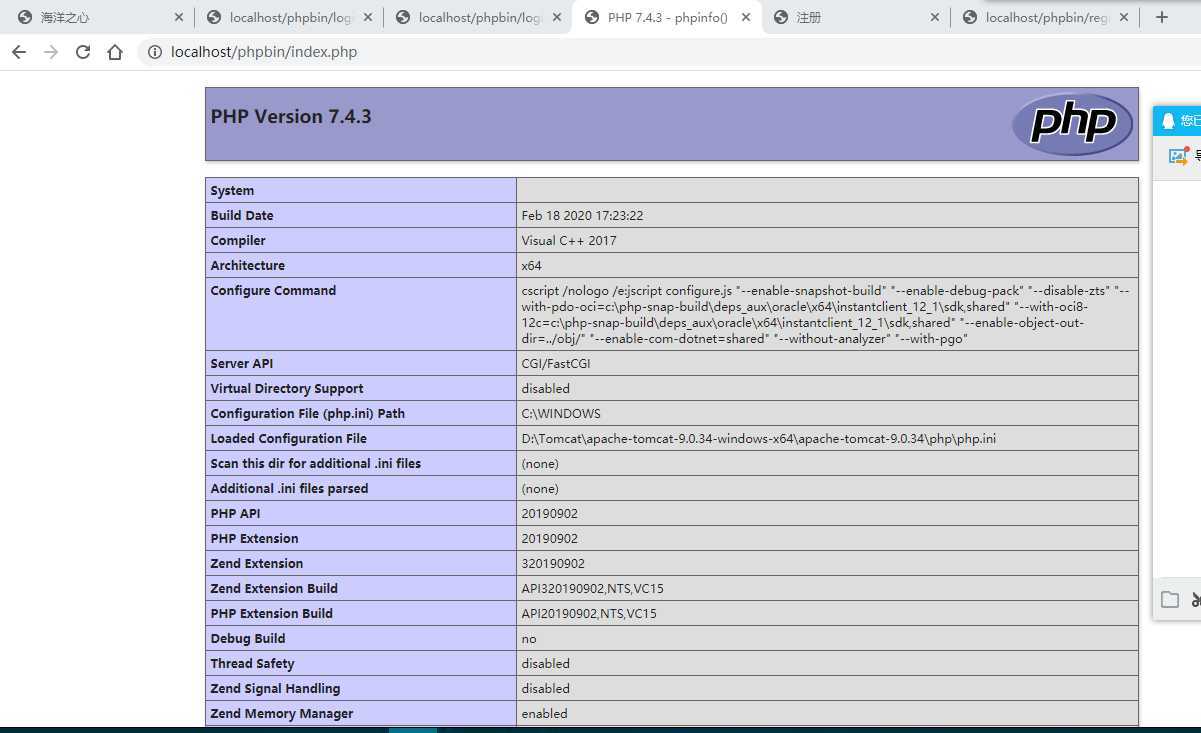The height and width of the screenshot is (733, 1201).
Task: Click the 'Virtual Directory Support' label
Action: (287, 388)
